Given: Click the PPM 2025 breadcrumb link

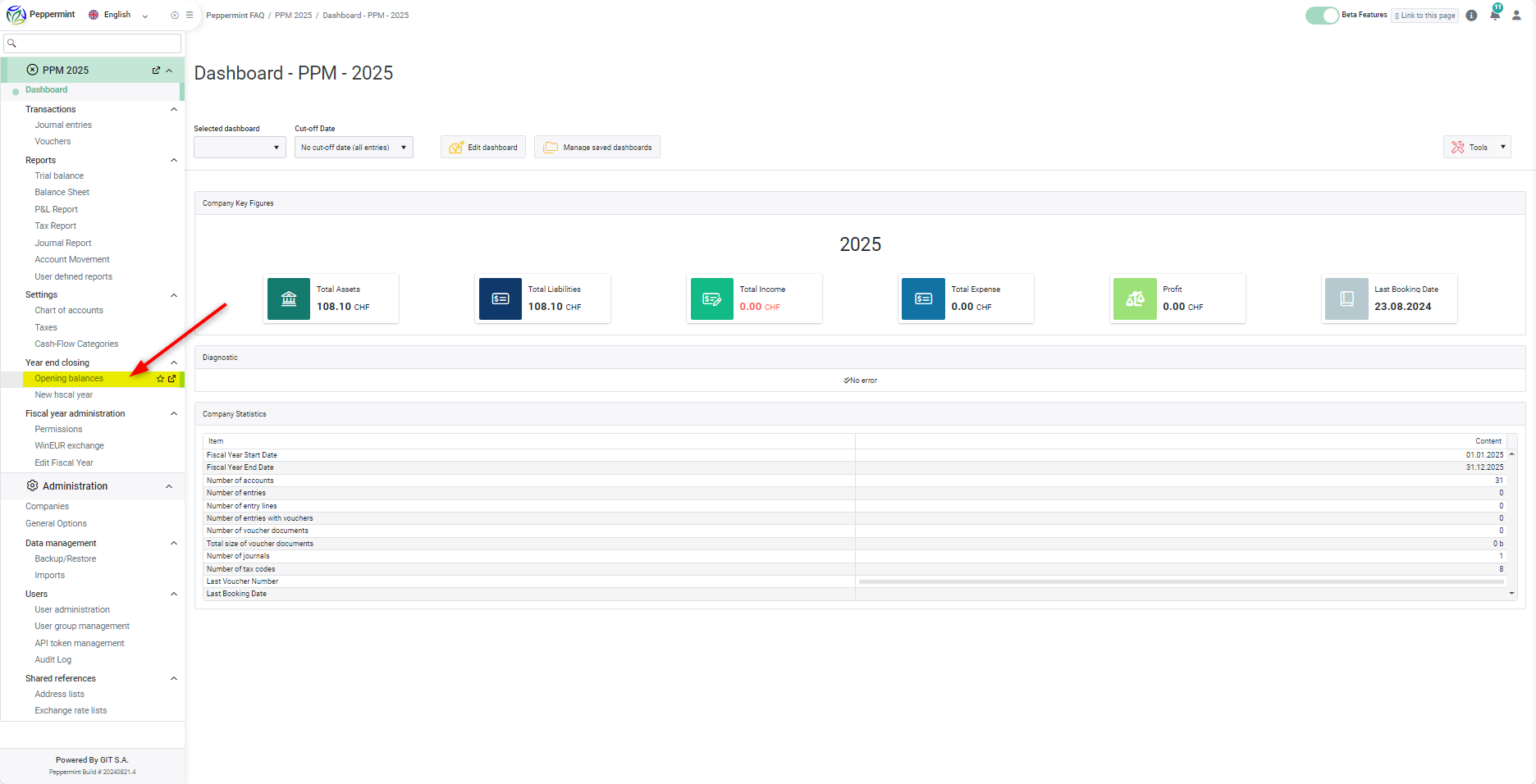Looking at the screenshot, I should click(293, 16).
